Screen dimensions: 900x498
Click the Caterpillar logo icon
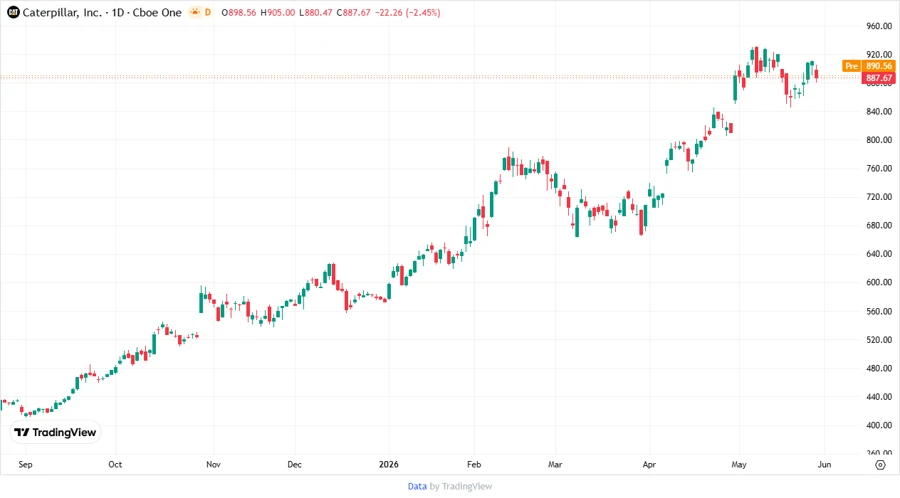[x=13, y=12]
